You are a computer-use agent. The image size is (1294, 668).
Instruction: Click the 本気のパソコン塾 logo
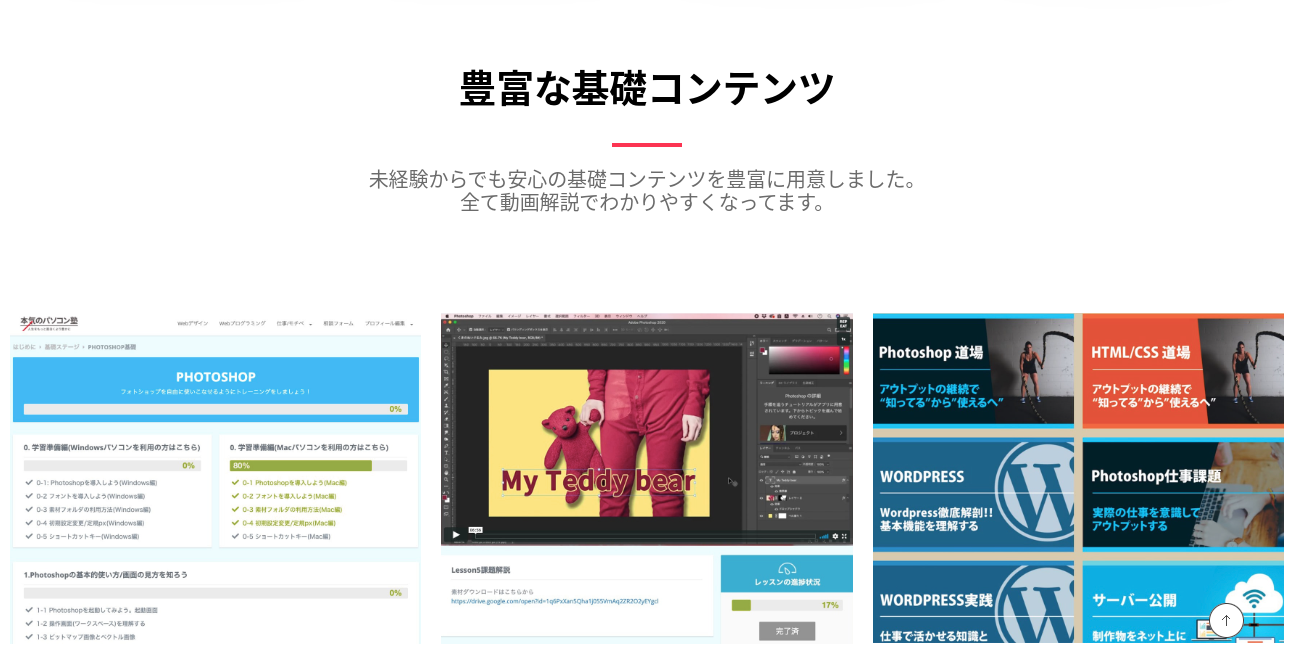coord(49,323)
